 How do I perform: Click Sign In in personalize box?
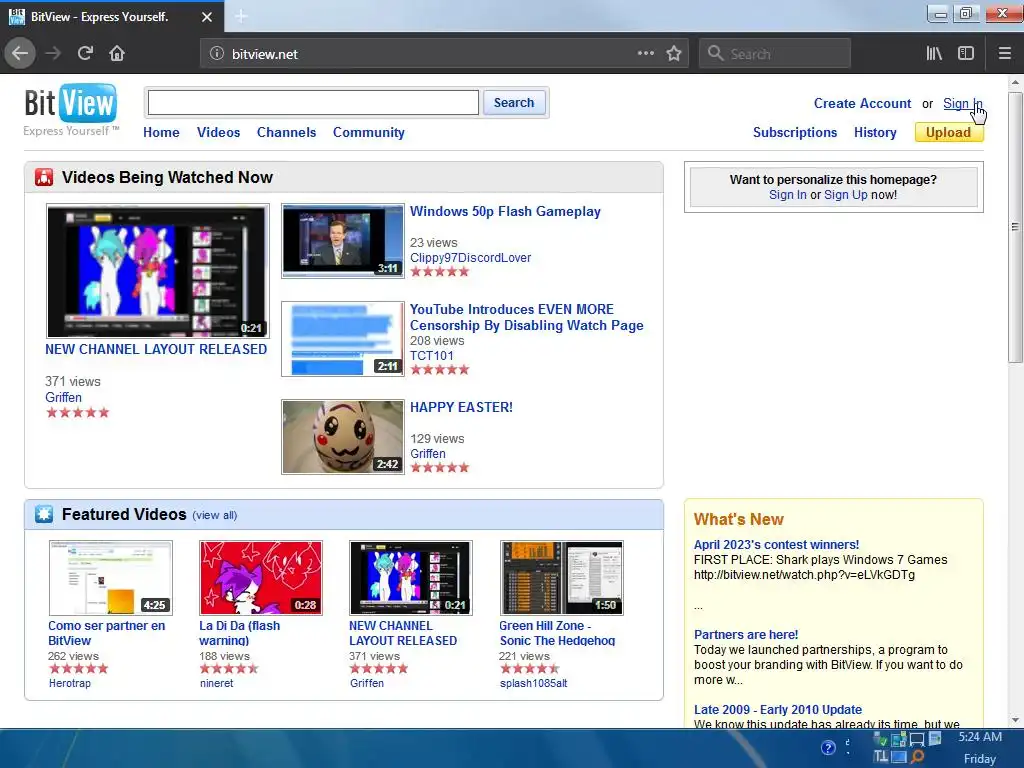[x=788, y=195]
